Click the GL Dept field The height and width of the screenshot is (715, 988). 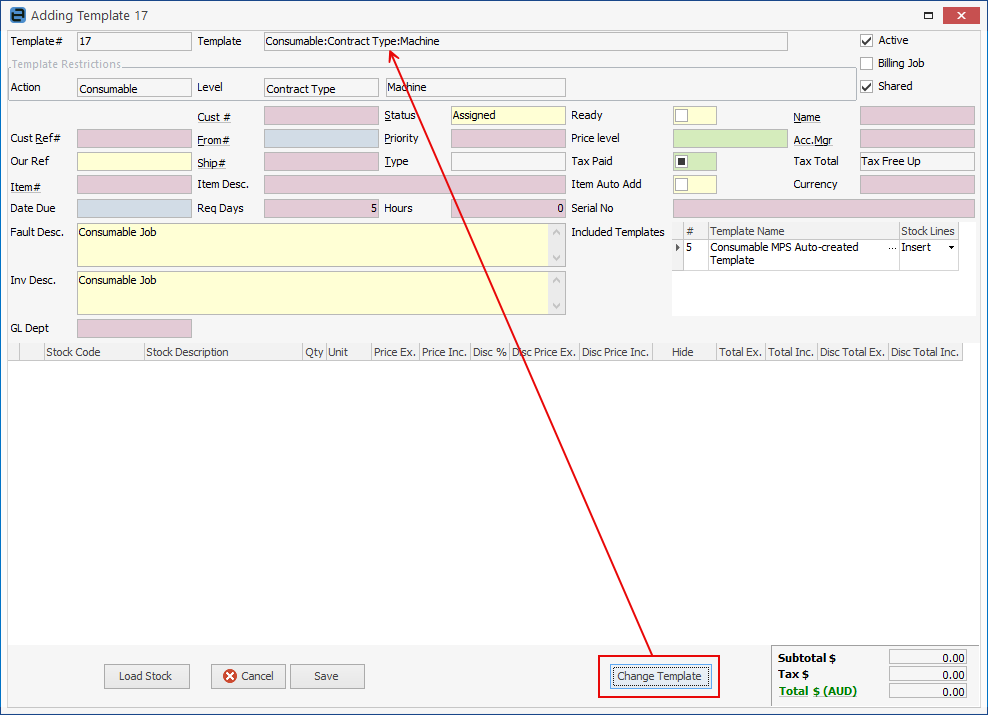(x=134, y=328)
